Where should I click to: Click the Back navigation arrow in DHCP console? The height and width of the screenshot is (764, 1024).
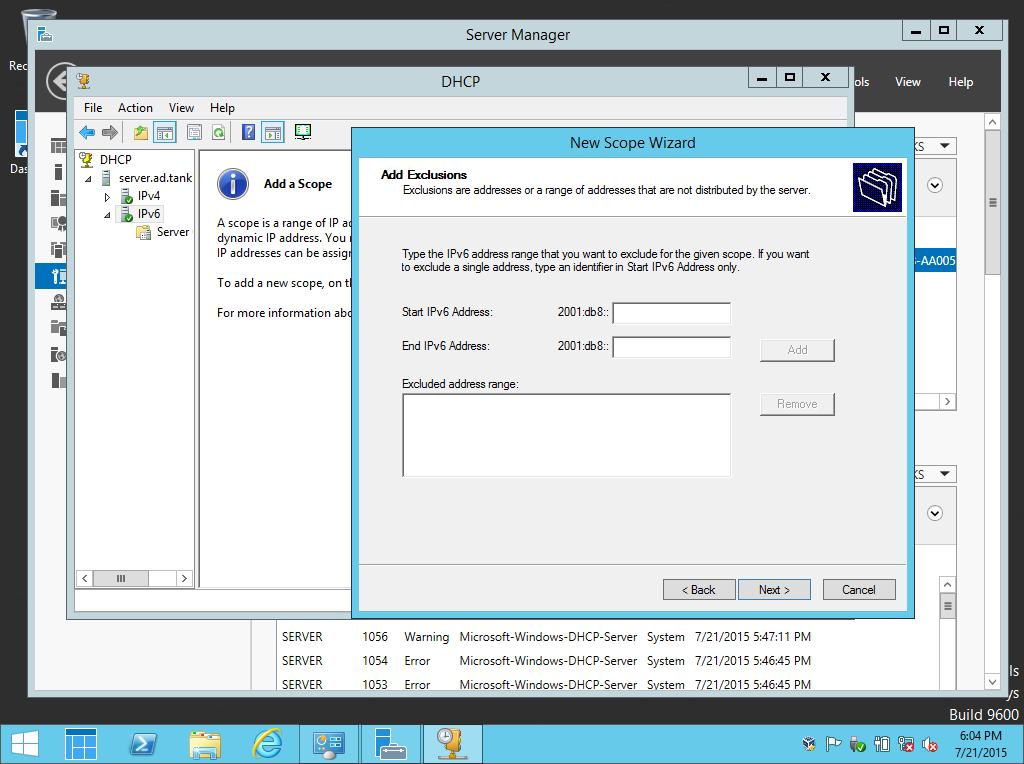coord(87,131)
